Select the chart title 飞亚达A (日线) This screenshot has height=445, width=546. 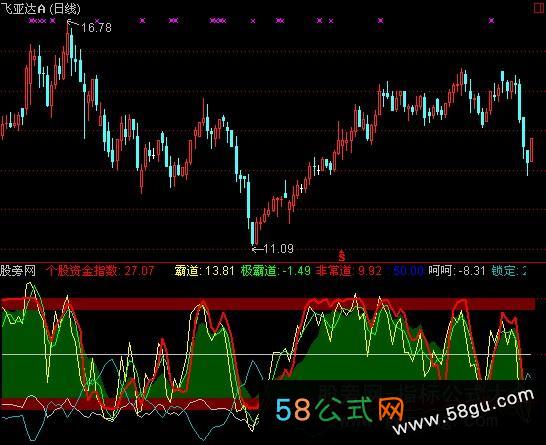coord(40,8)
